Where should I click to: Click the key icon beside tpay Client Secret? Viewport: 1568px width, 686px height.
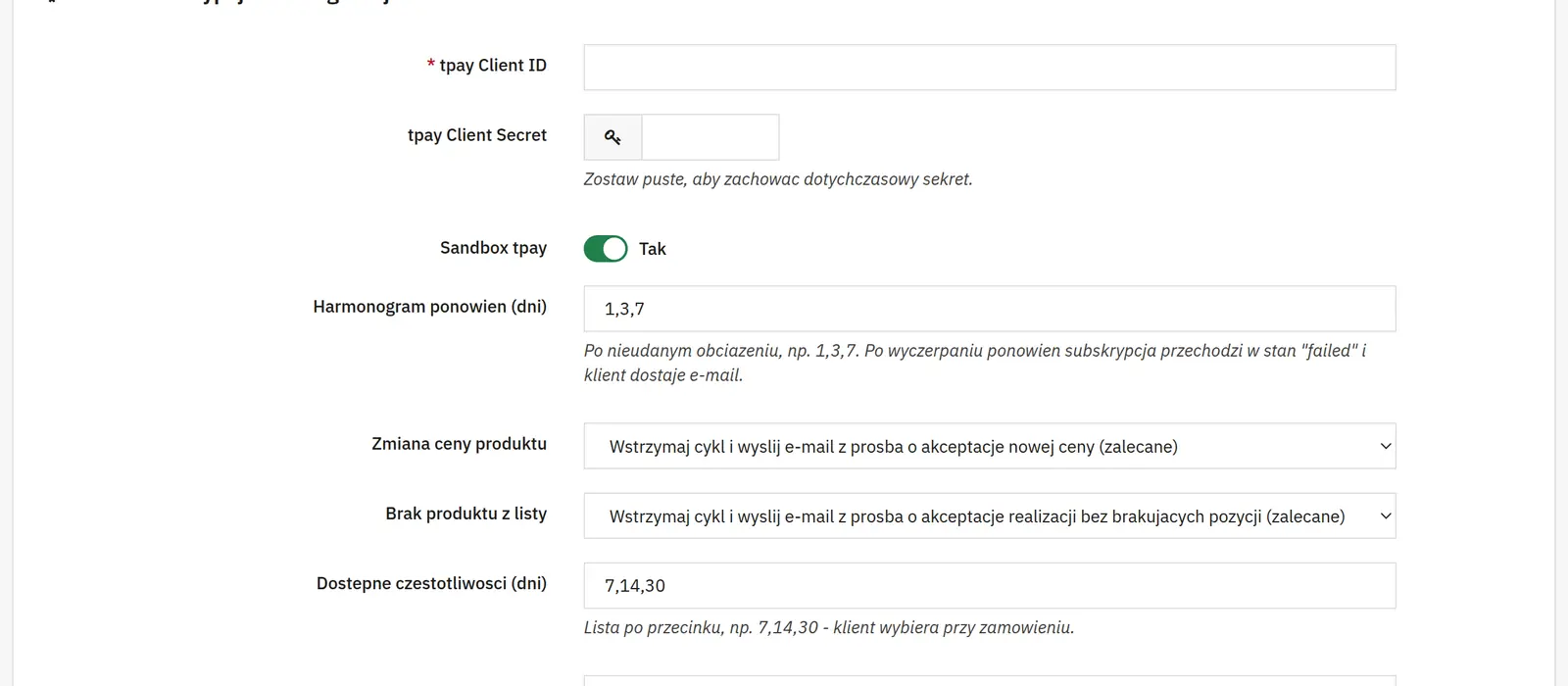(x=612, y=137)
